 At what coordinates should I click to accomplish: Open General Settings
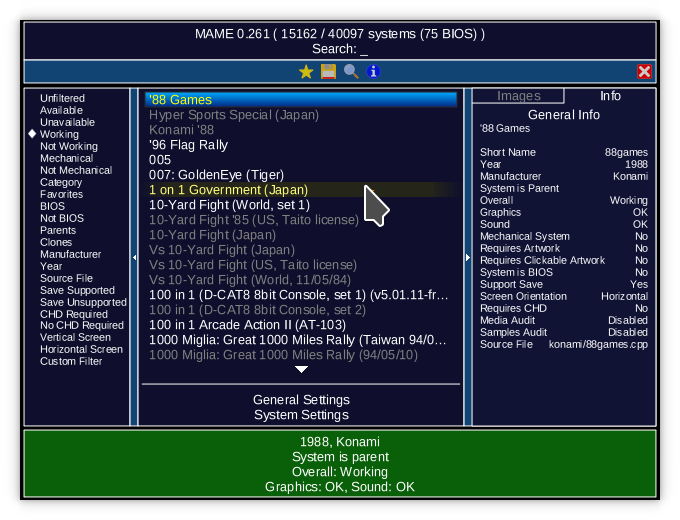301,400
